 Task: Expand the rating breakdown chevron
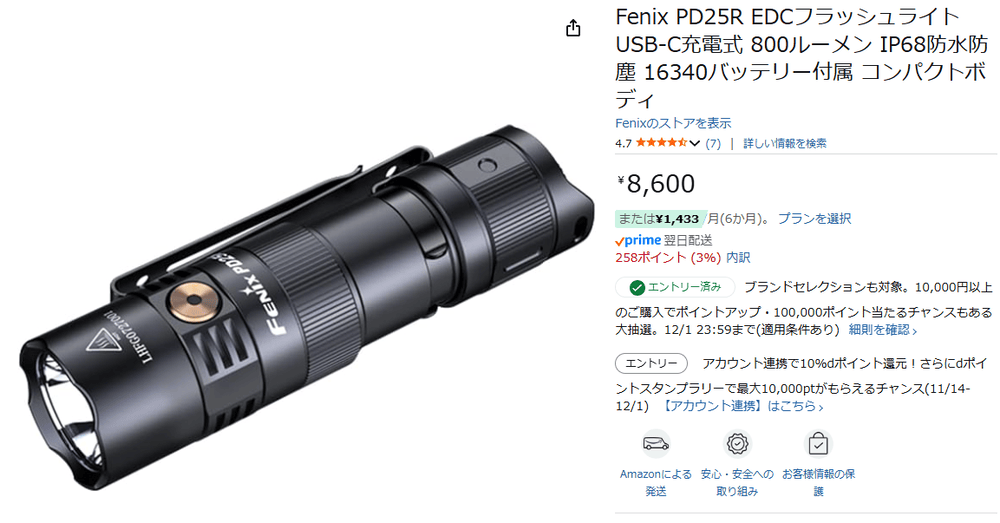695,144
